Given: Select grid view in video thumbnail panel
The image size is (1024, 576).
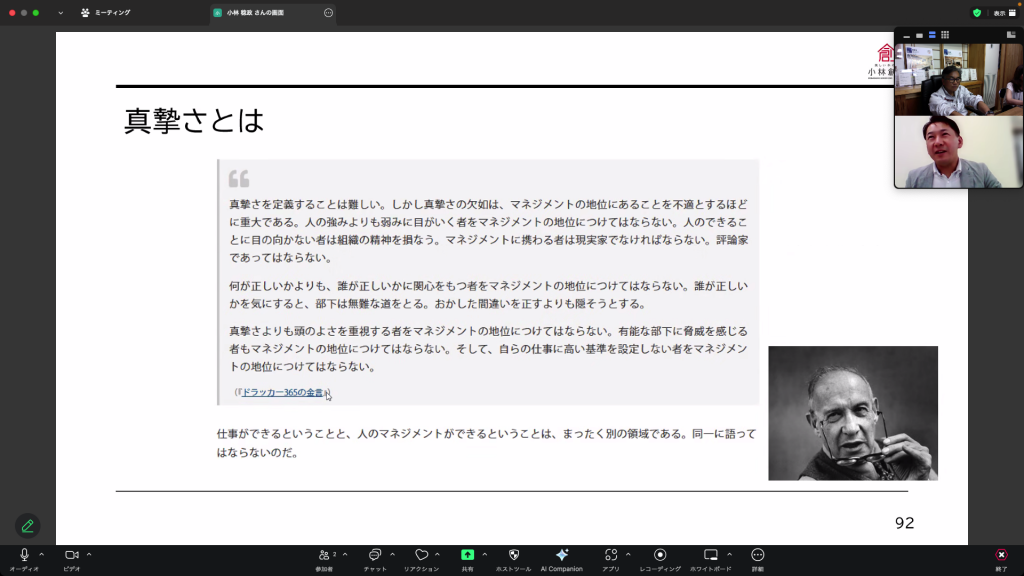Looking at the screenshot, I should pos(945,35).
